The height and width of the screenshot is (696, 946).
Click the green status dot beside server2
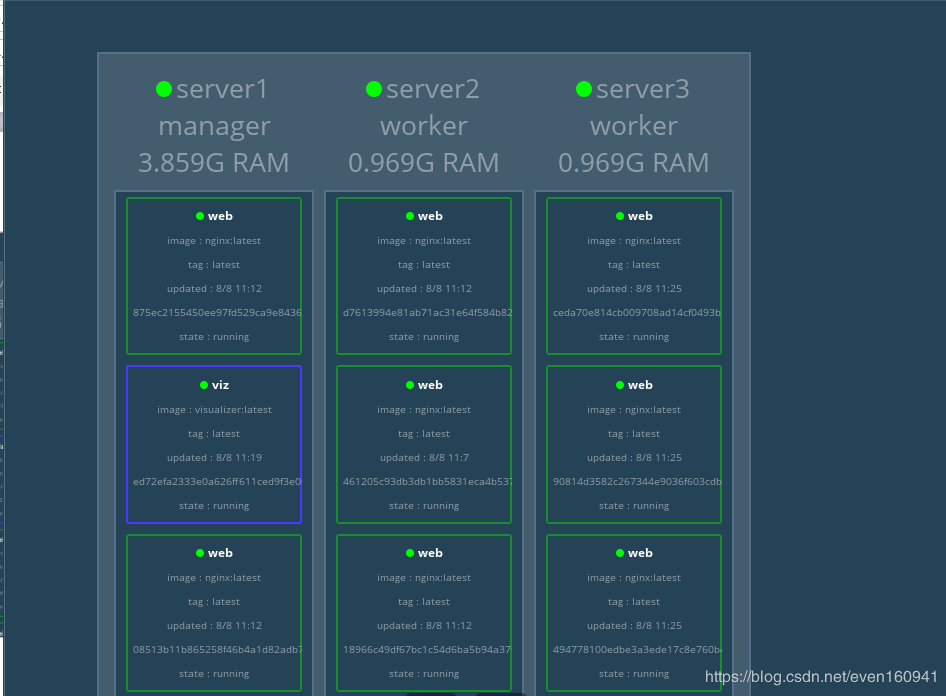374,89
